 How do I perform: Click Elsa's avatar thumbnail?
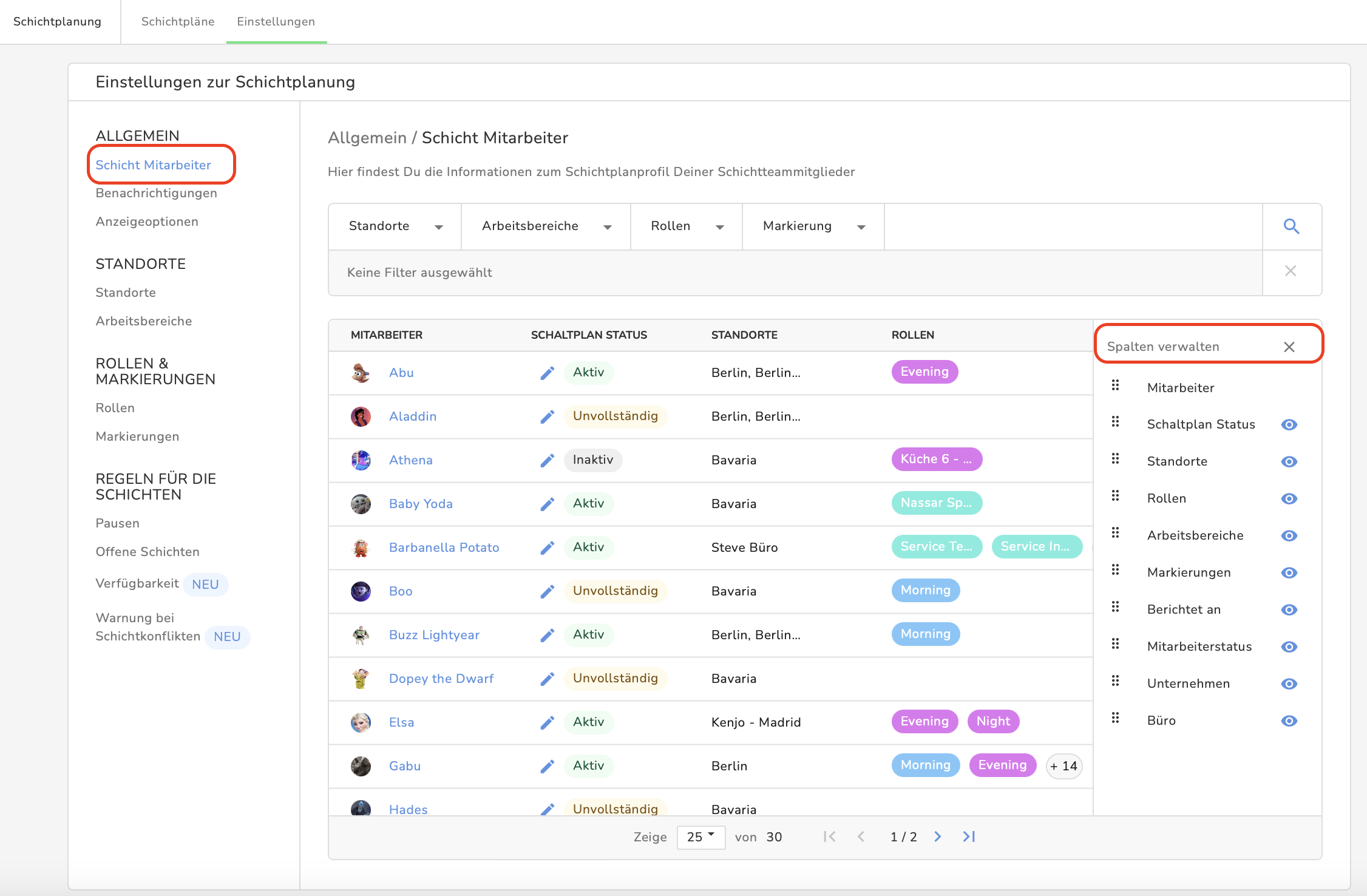pos(361,722)
